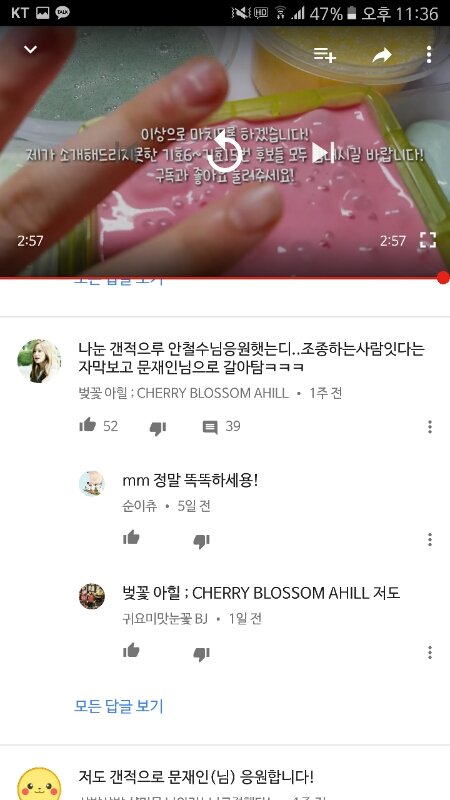450x800 pixels.
Task: Click the 모든 답글 보기 link
Action: click(x=119, y=706)
